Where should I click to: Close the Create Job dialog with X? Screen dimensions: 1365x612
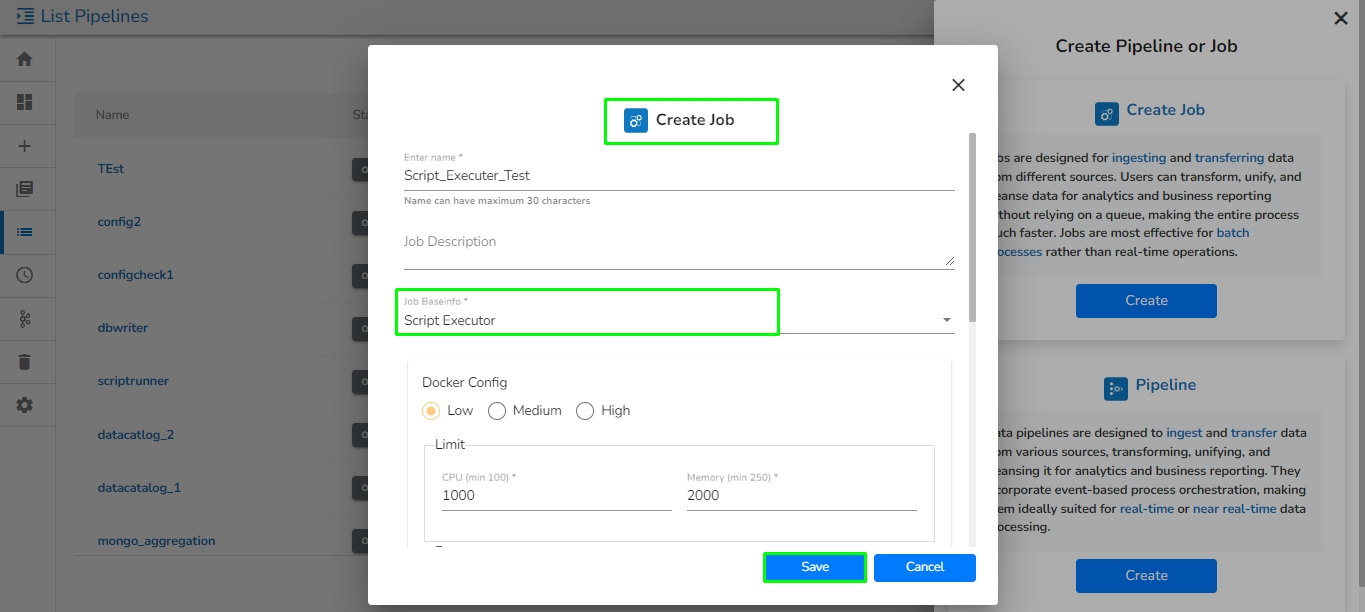pyautogui.click(x=958, y=85)
